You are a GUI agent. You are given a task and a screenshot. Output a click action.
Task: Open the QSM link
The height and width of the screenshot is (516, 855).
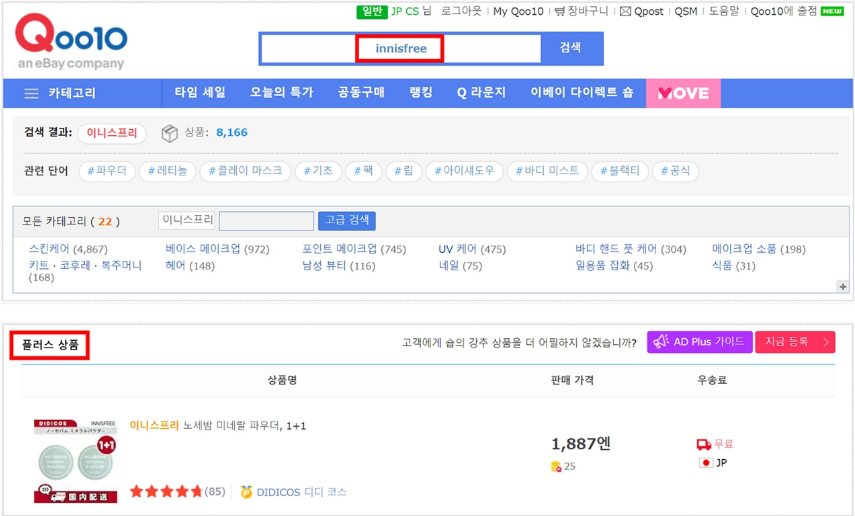(685, 11)
